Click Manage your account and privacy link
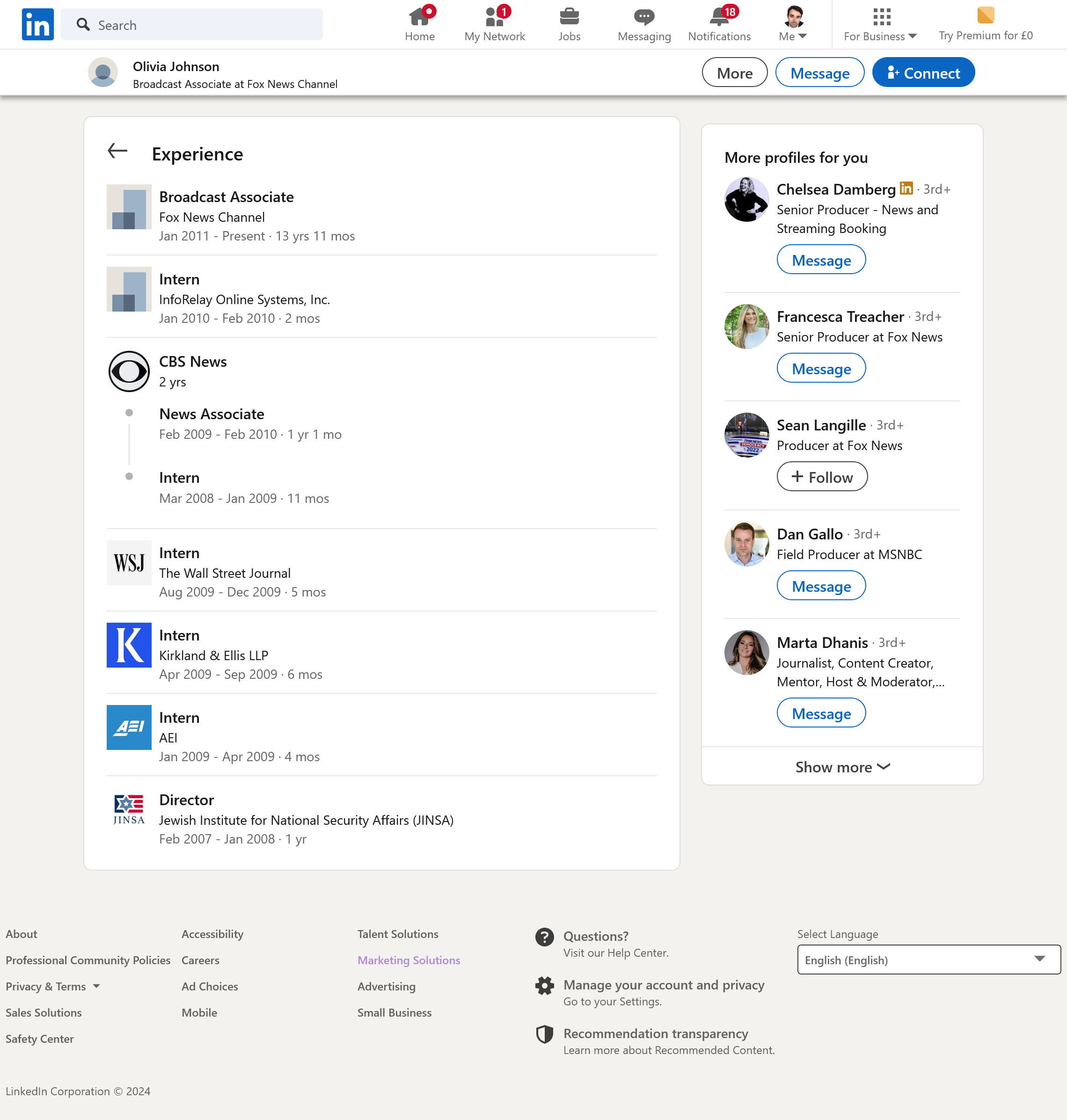The width and height of the screenshot is (1067, 1120). tap(664, 985)
